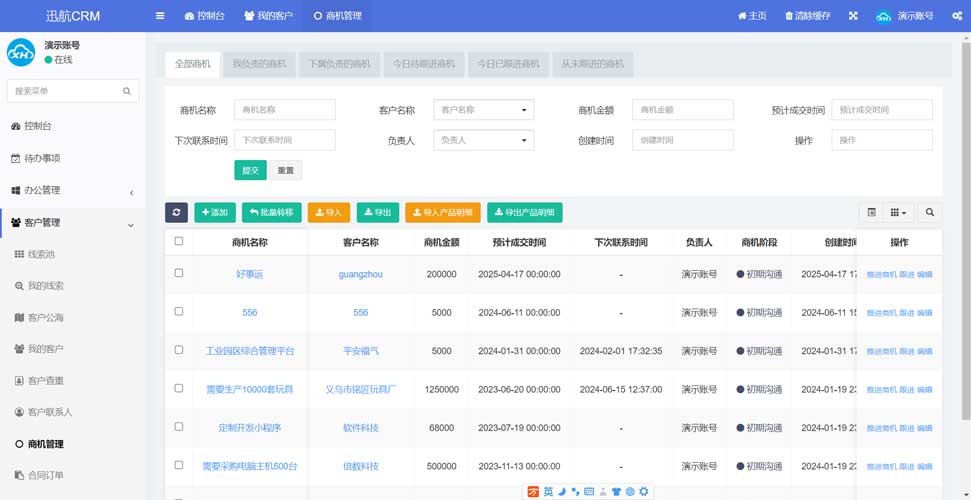Click the 演示账号 avatar in top bar

point(884,16)
